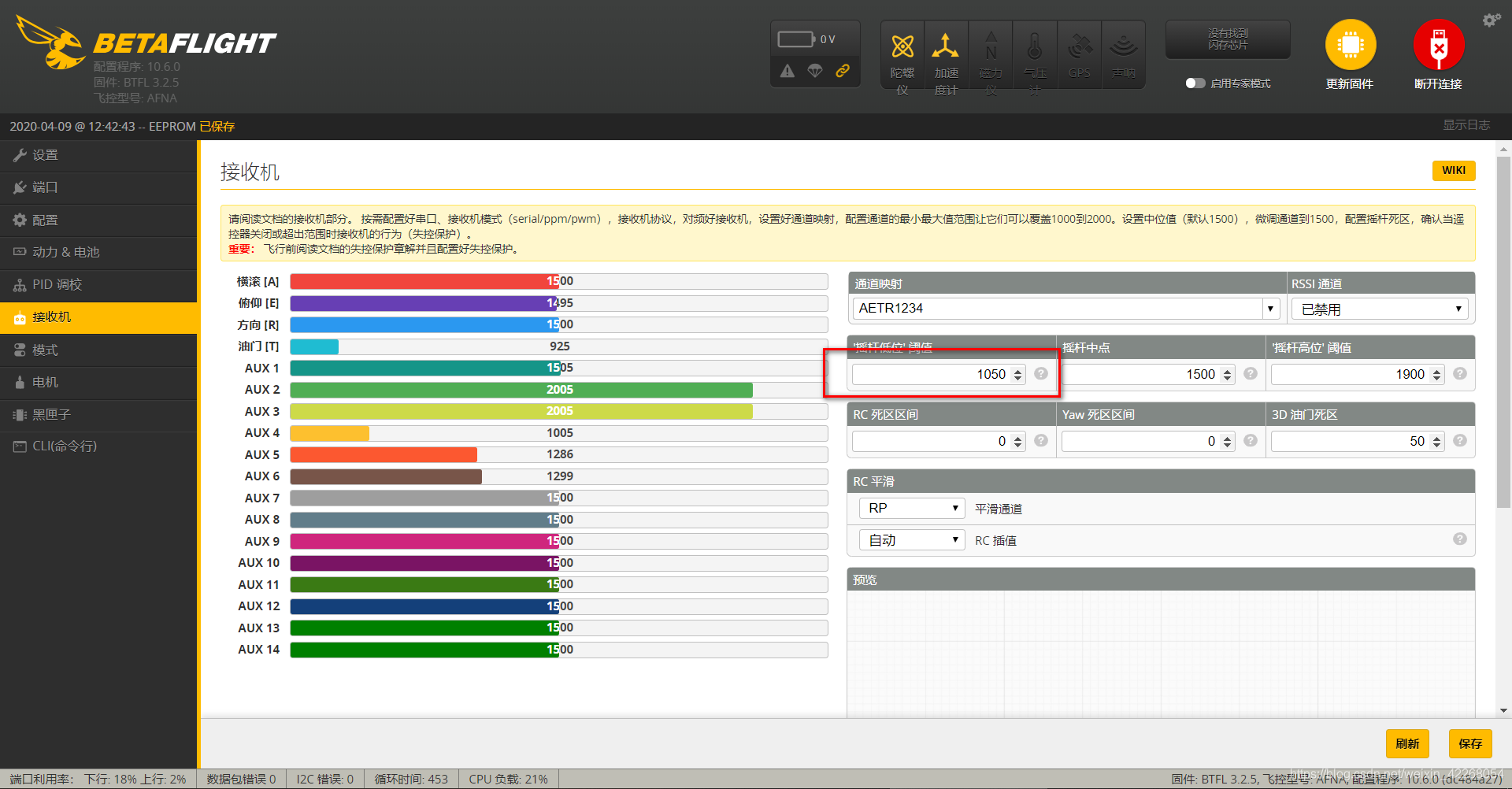Screen dimensions: 1512x789
Task: Click the 横滚 [A] roll channel bar
Action: point(559,281)
